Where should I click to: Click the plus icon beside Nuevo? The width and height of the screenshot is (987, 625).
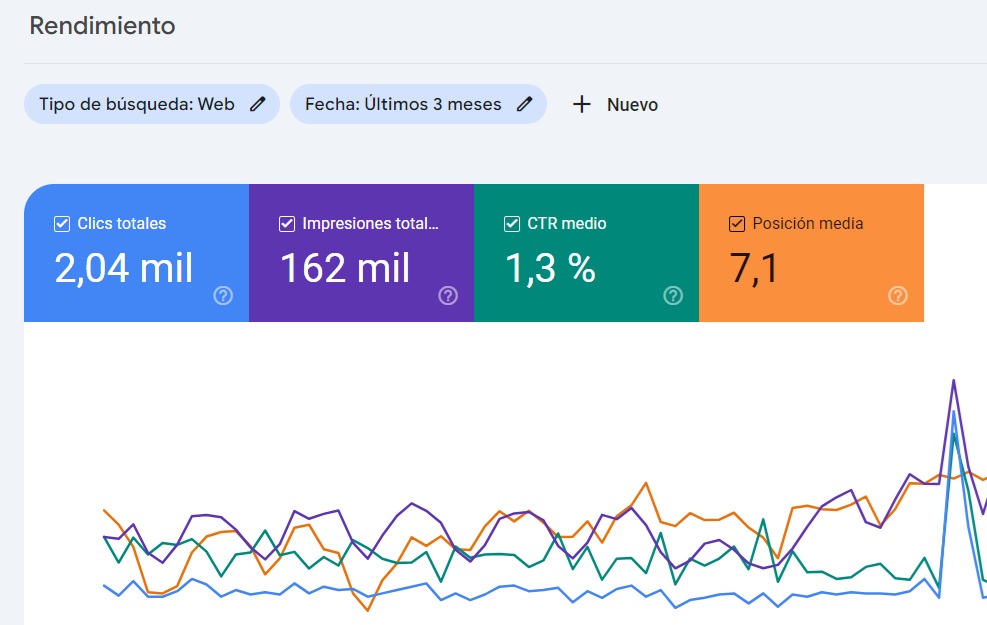tap(582, 104)
